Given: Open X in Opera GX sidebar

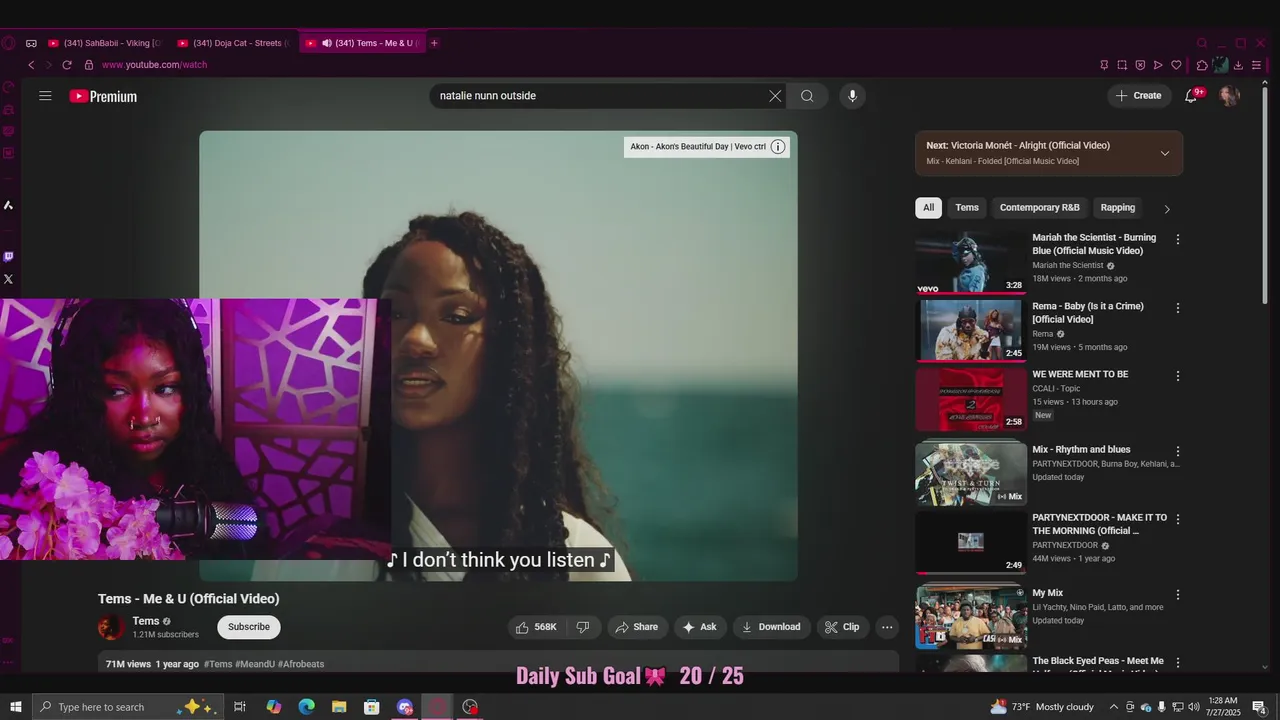Looking at the screenshot, I should [x=8, y=279].
